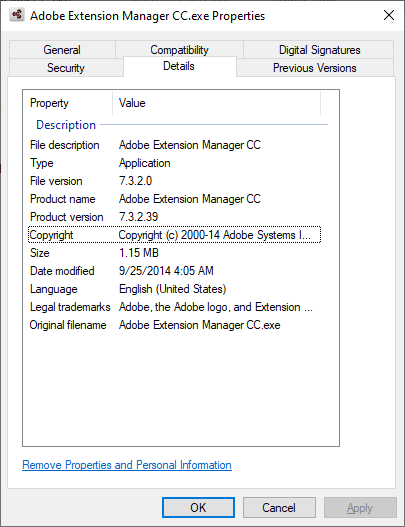Switch to the Security tab

coord(66,68)
